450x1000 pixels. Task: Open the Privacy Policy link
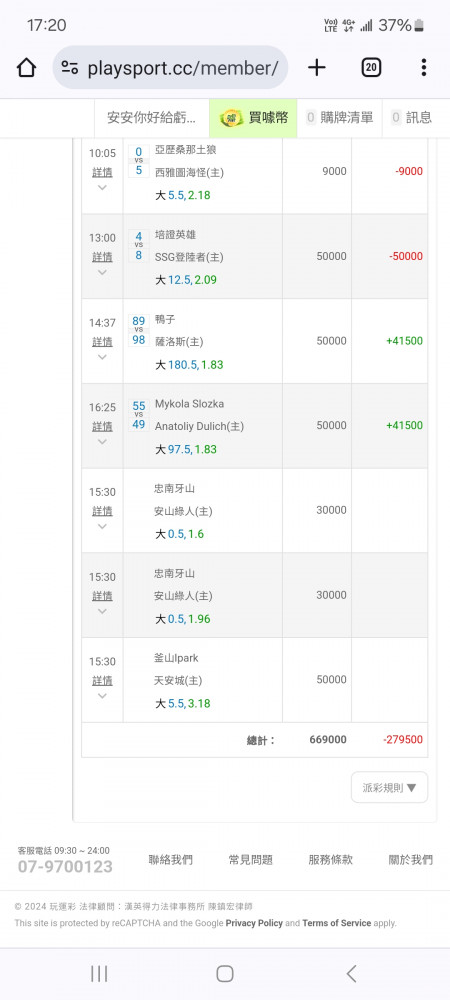[x=254, y=923]
